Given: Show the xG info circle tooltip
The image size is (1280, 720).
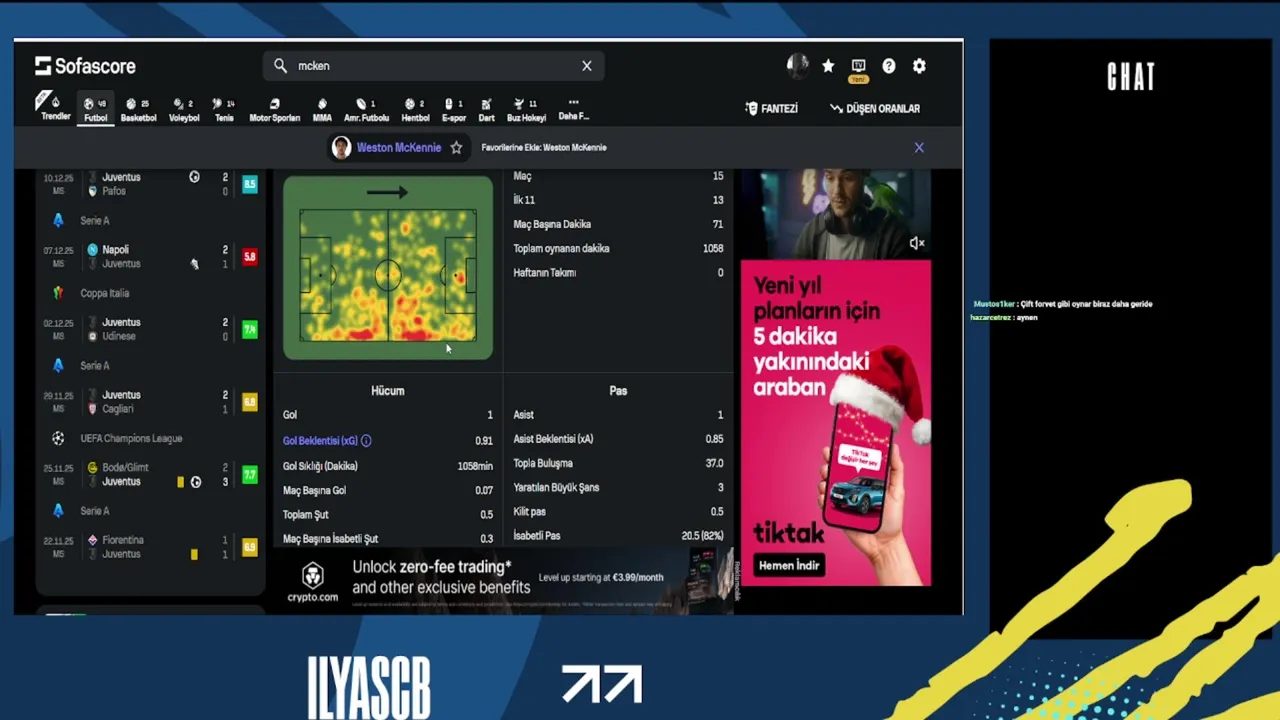Looking at the screenshot, I should point(366,440).
